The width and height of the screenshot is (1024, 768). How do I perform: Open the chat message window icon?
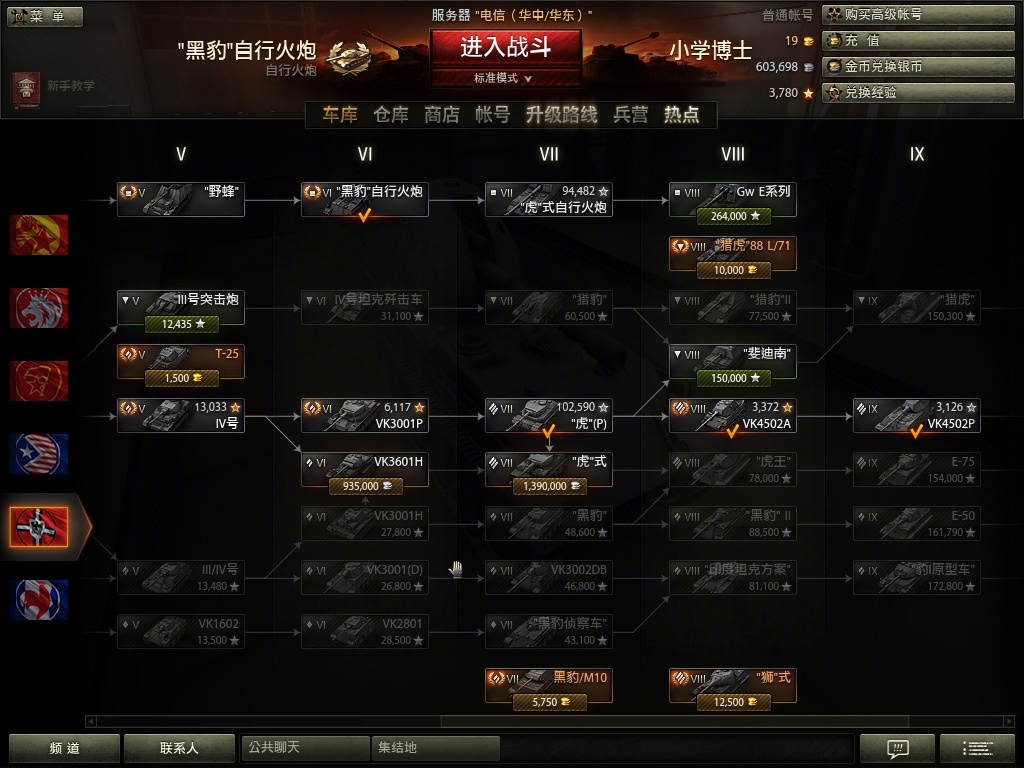[897, 748]
